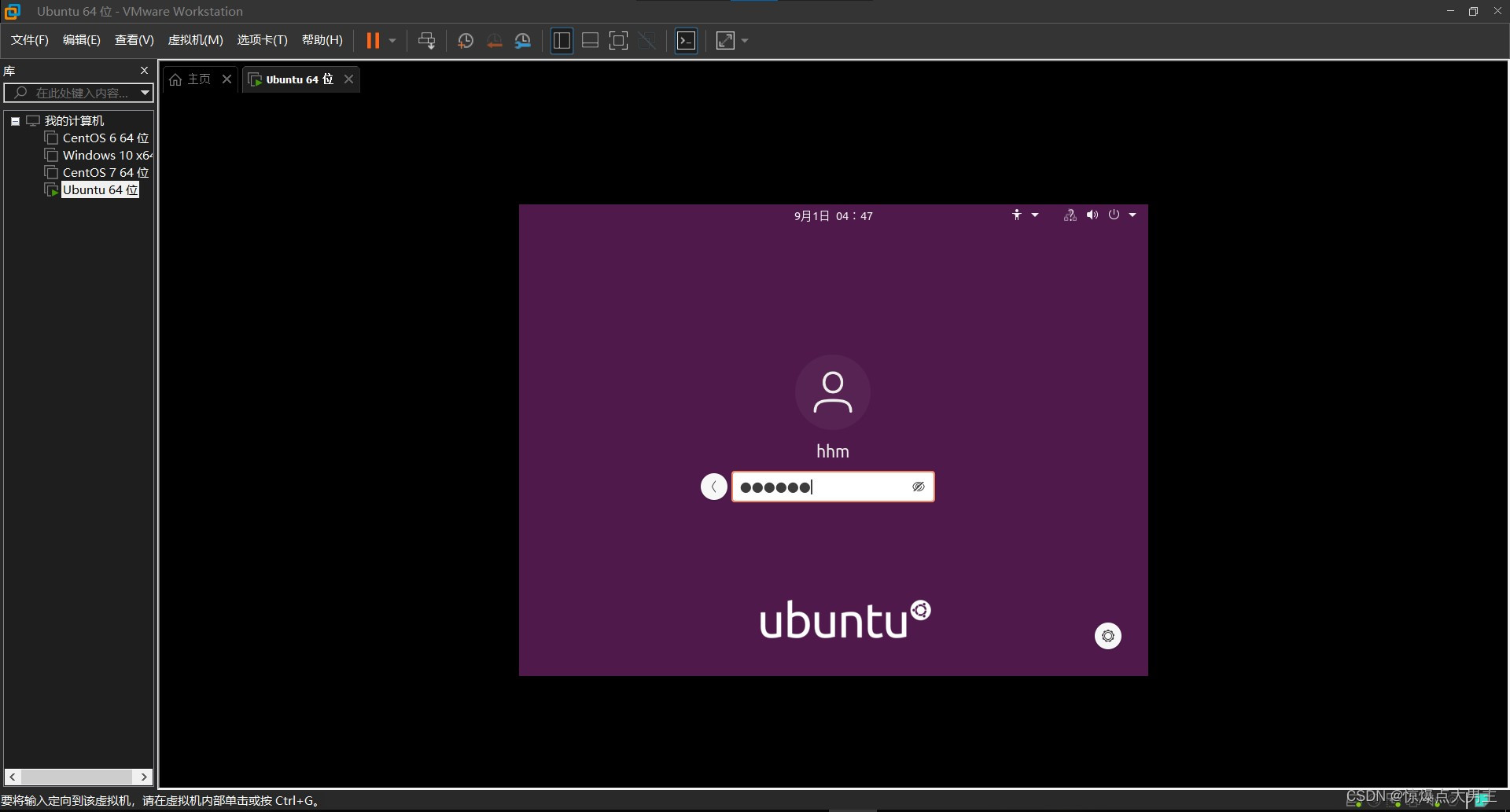Close the Ubuntu 64 位 tab

coord(348,79)
